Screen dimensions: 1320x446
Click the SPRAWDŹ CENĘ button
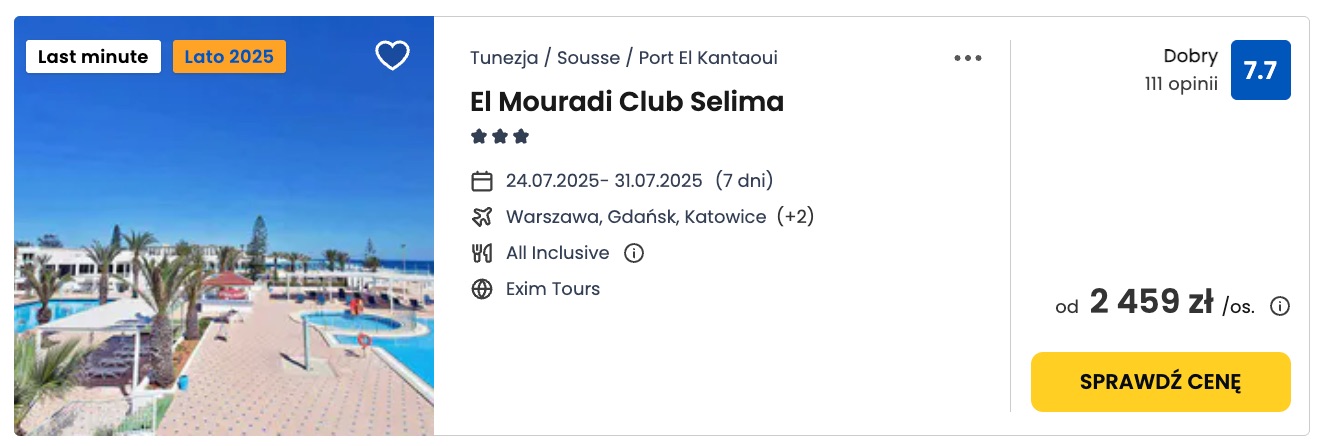(x=1160, y=382)
